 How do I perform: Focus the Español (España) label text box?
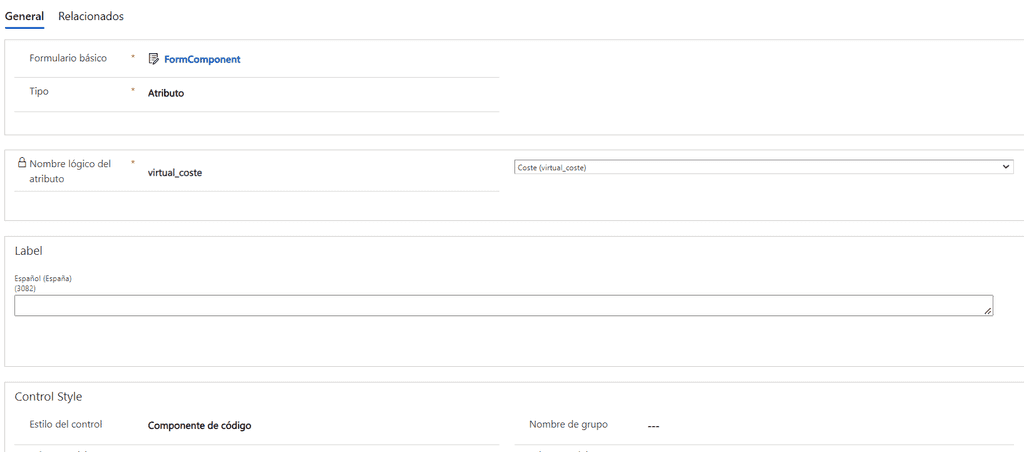500,305
